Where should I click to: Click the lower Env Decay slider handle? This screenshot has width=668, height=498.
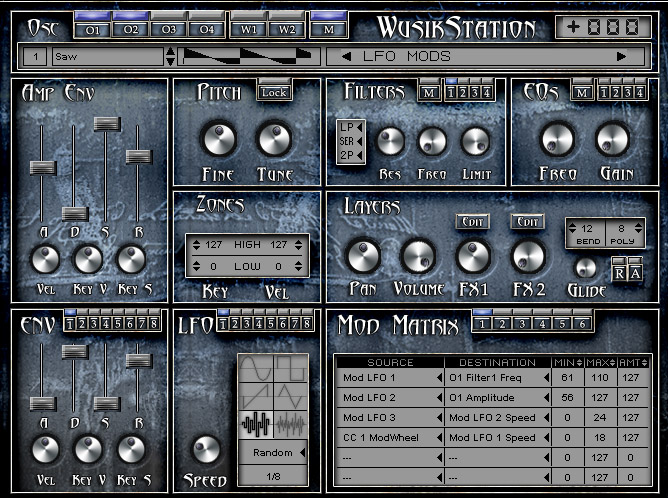coord(75,352)
